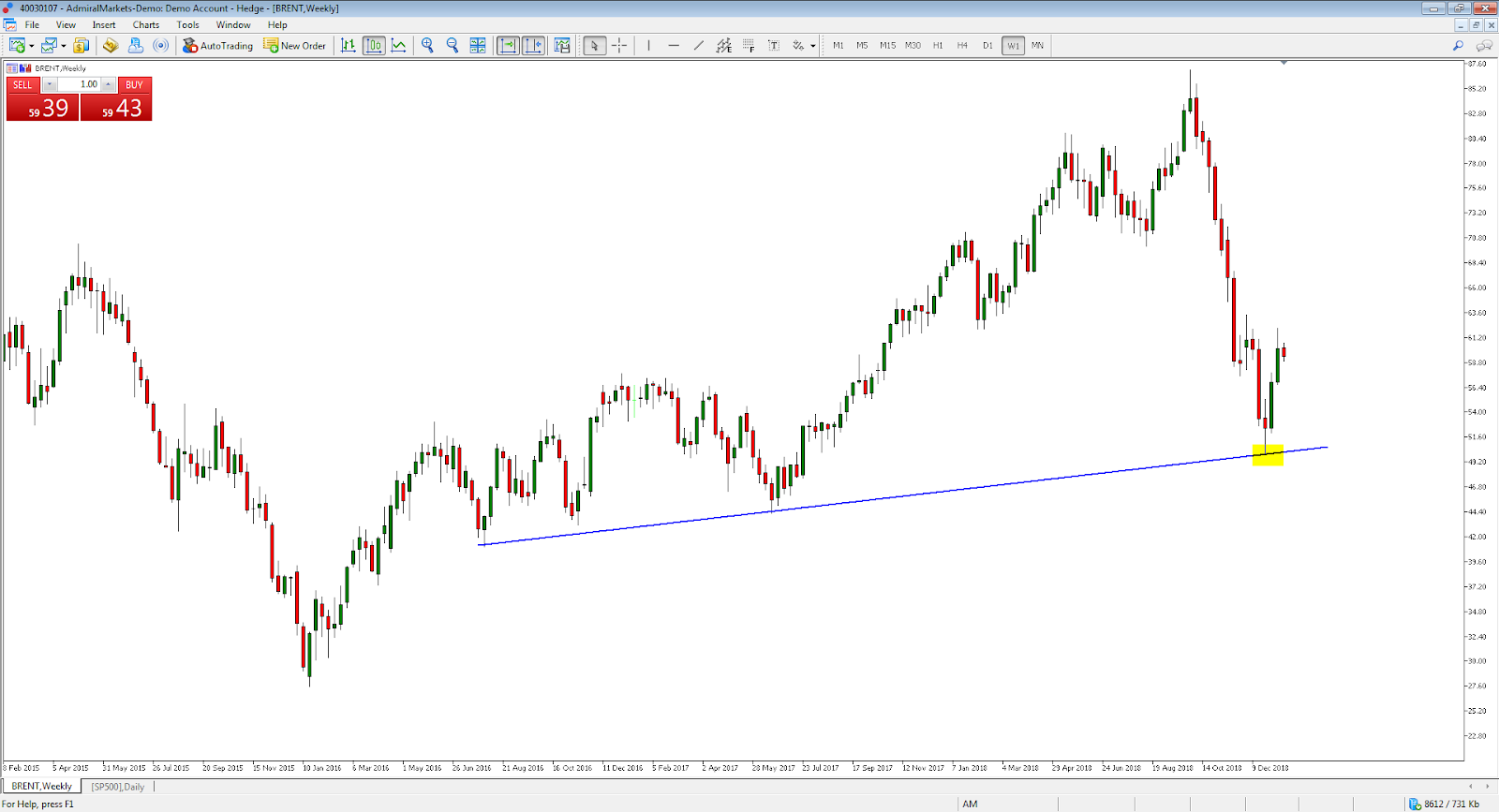Select the W1 weekly timeframe button
The height and width of the screenshot is (812, 1499).
[x=1013, y=45]
